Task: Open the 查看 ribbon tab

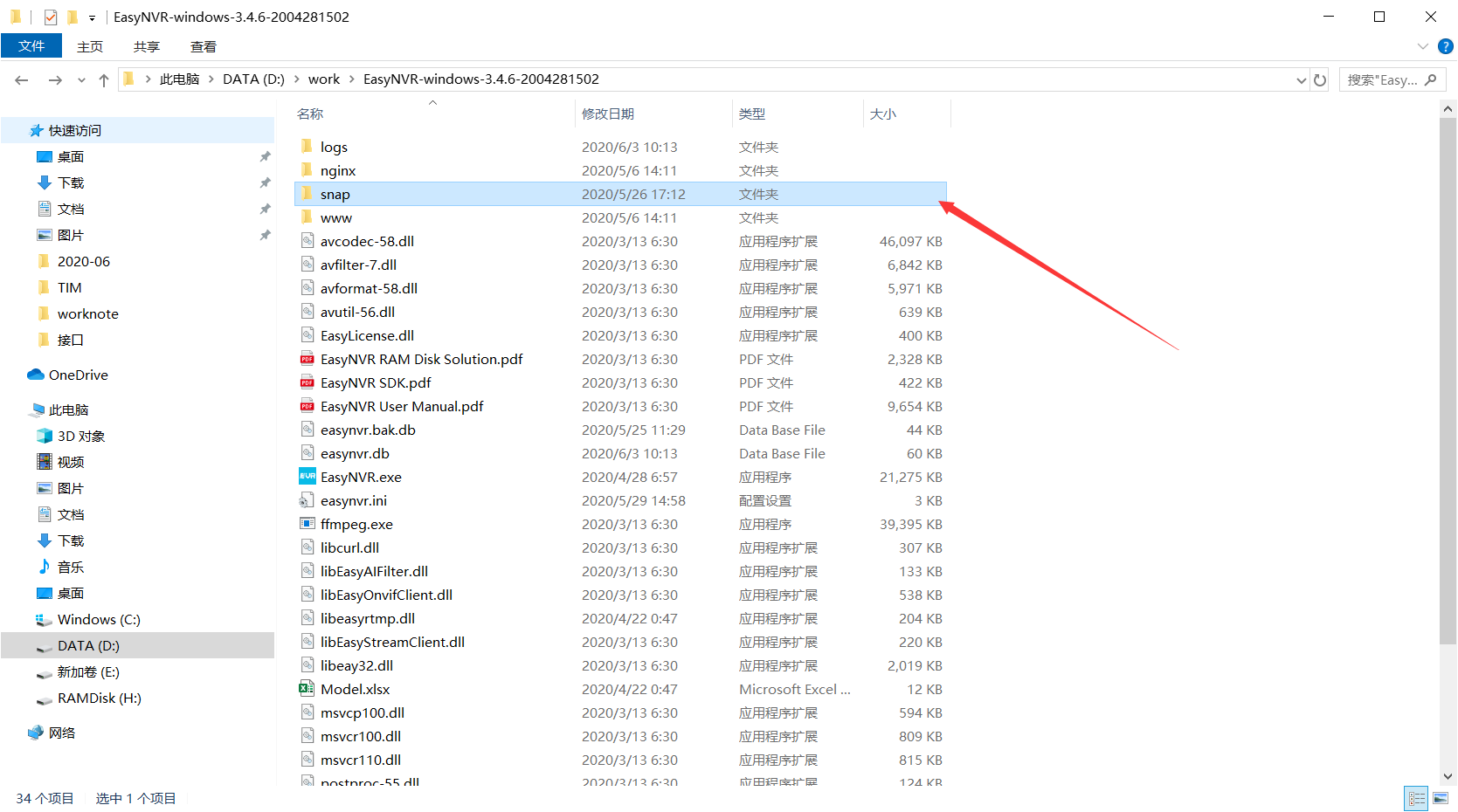Action: [204, 46]
